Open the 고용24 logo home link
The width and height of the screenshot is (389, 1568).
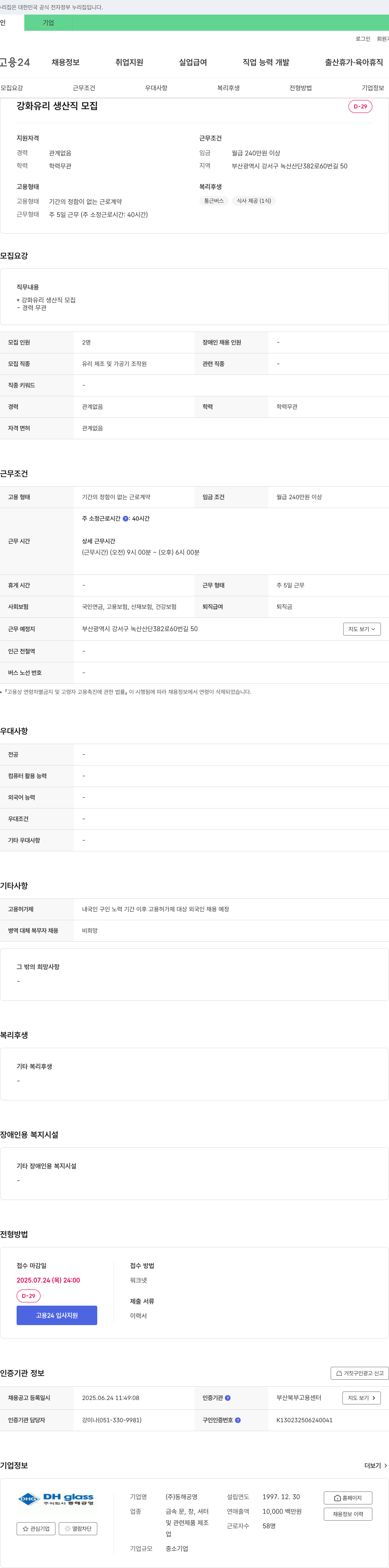pos(15,63)
